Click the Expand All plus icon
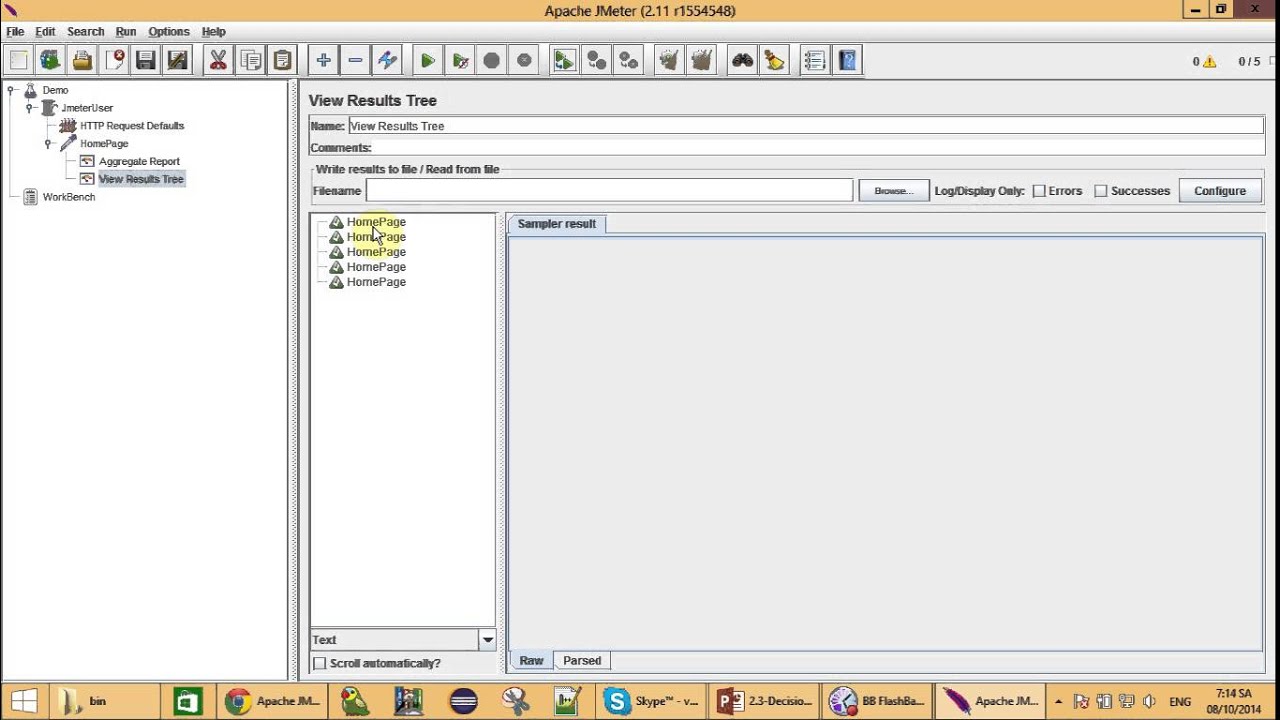 click(323, 61)
